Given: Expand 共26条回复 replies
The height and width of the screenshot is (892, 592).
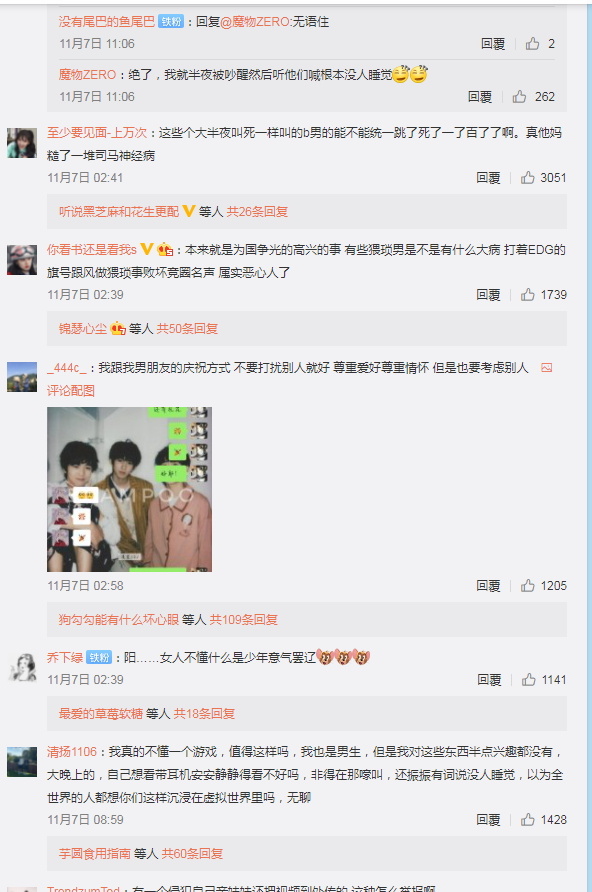Looking at the screenshot, I should [257, 212].
